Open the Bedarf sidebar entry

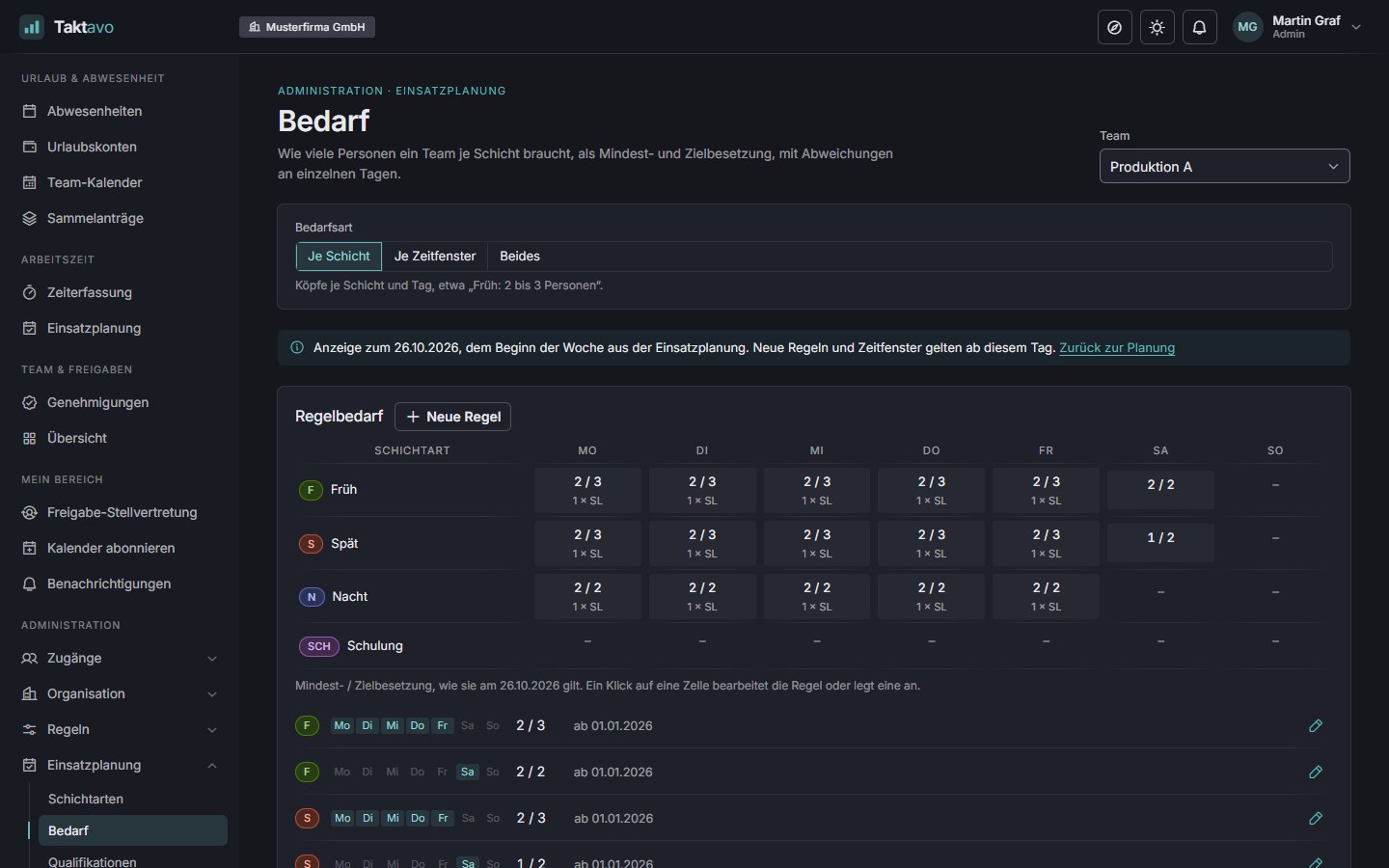[x=133, y=830]
